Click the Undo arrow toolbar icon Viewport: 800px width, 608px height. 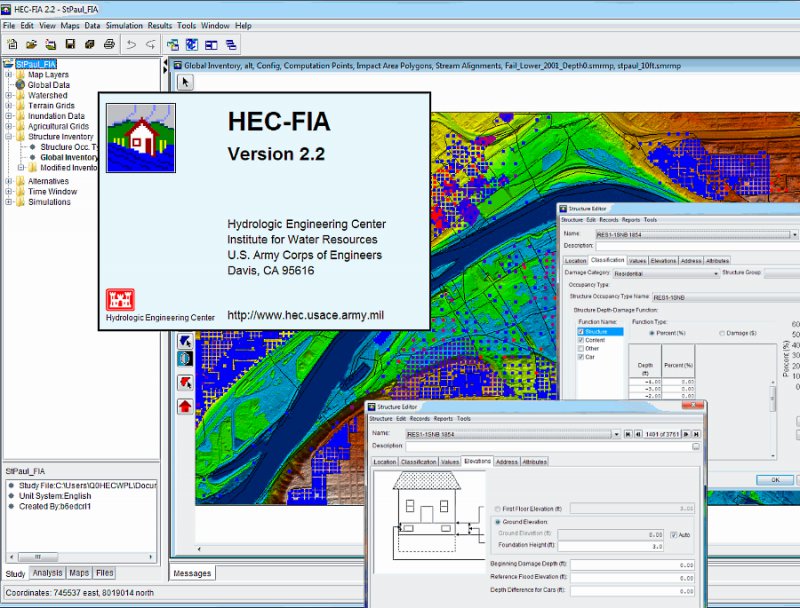(131, 44)
